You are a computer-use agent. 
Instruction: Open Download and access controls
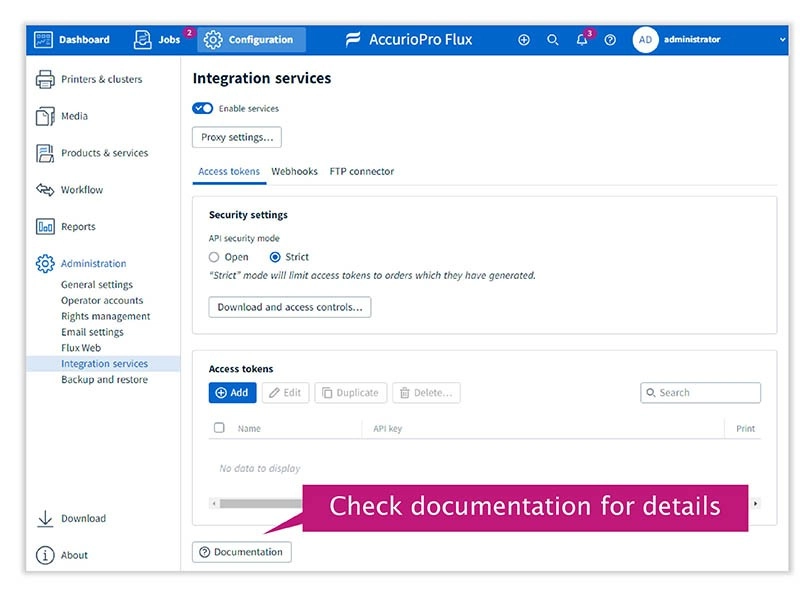pyautogui.click(x=290, y=307)
